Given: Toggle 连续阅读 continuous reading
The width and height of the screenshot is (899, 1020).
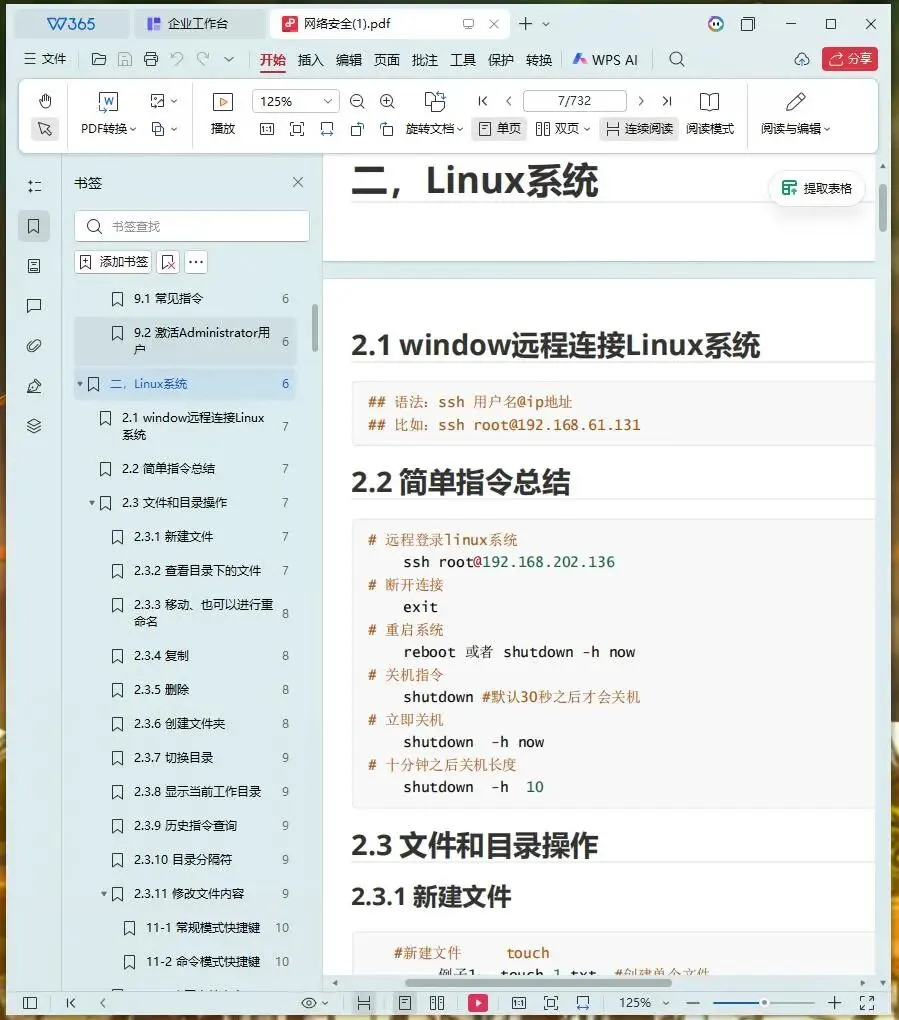Looking at the screenshot, I should [639, 129].
